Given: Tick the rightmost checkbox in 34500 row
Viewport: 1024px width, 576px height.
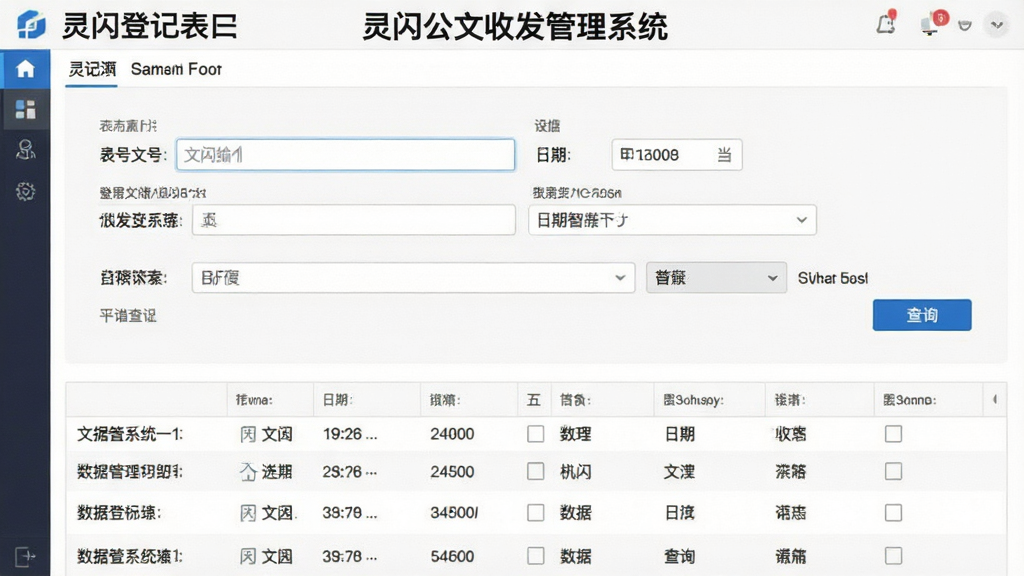Looking at the screenshot, I should (893, 513).
